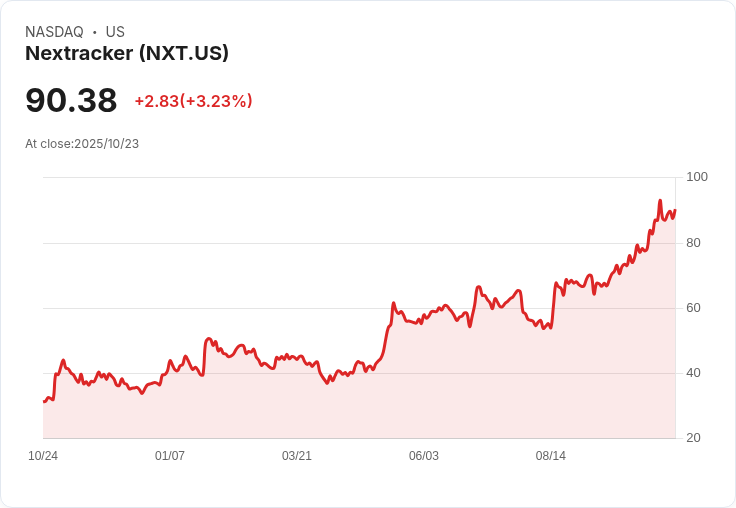The width and height of the screenshot is (736, 508).
Task: Click the 100 y-axis price label
Action: 697,177
